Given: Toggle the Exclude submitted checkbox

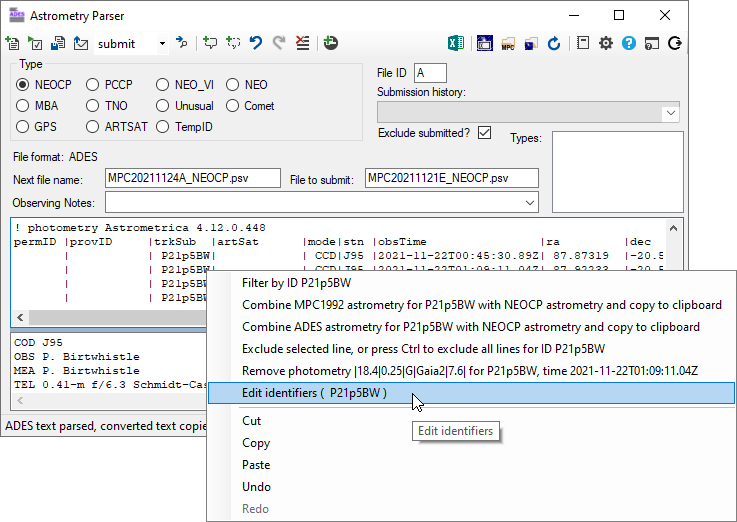Looking at the screenshot, I should (485, 133).
